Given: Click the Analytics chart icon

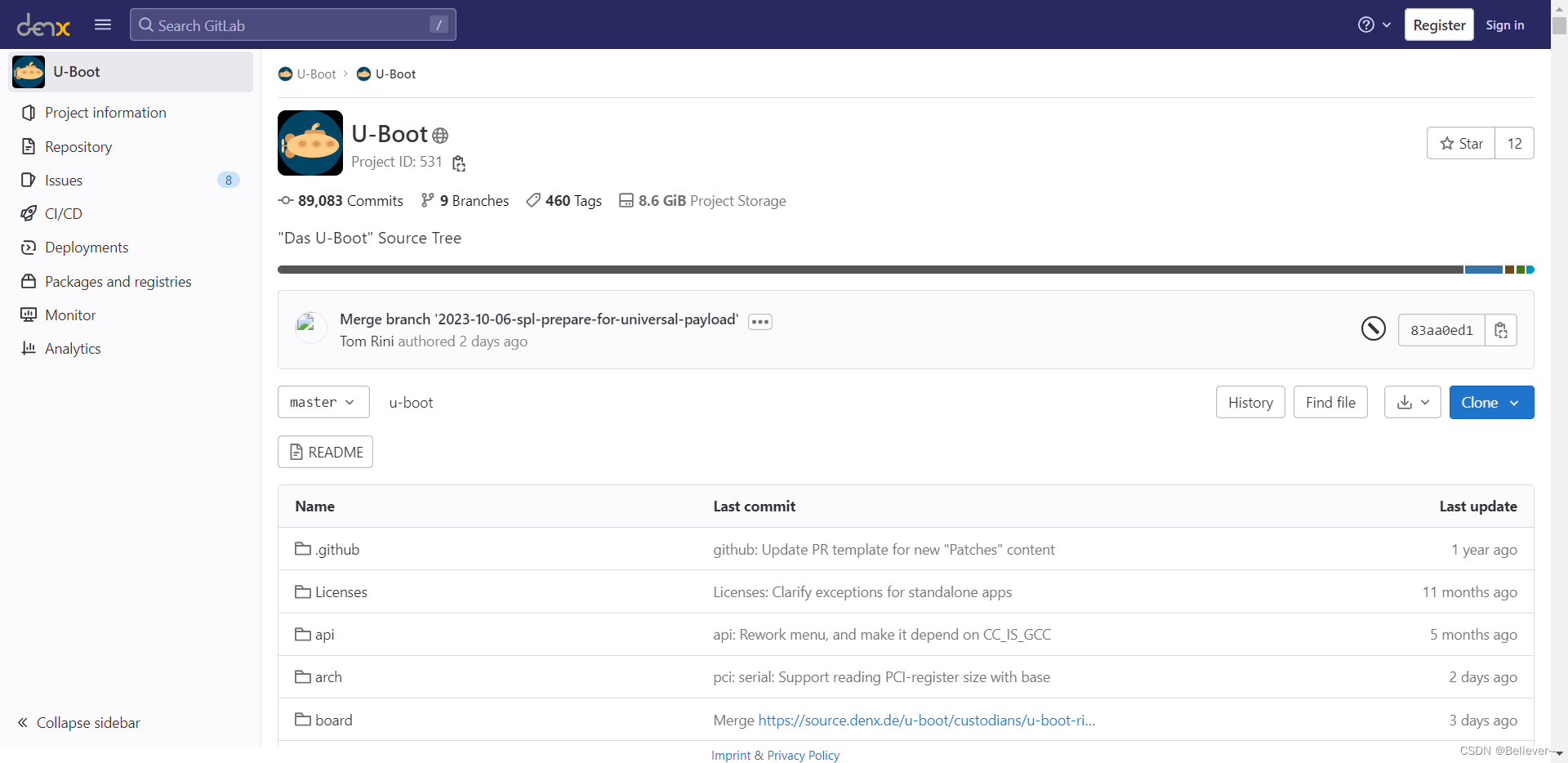Looking at the screenshot, I should (x=29, y=349).
